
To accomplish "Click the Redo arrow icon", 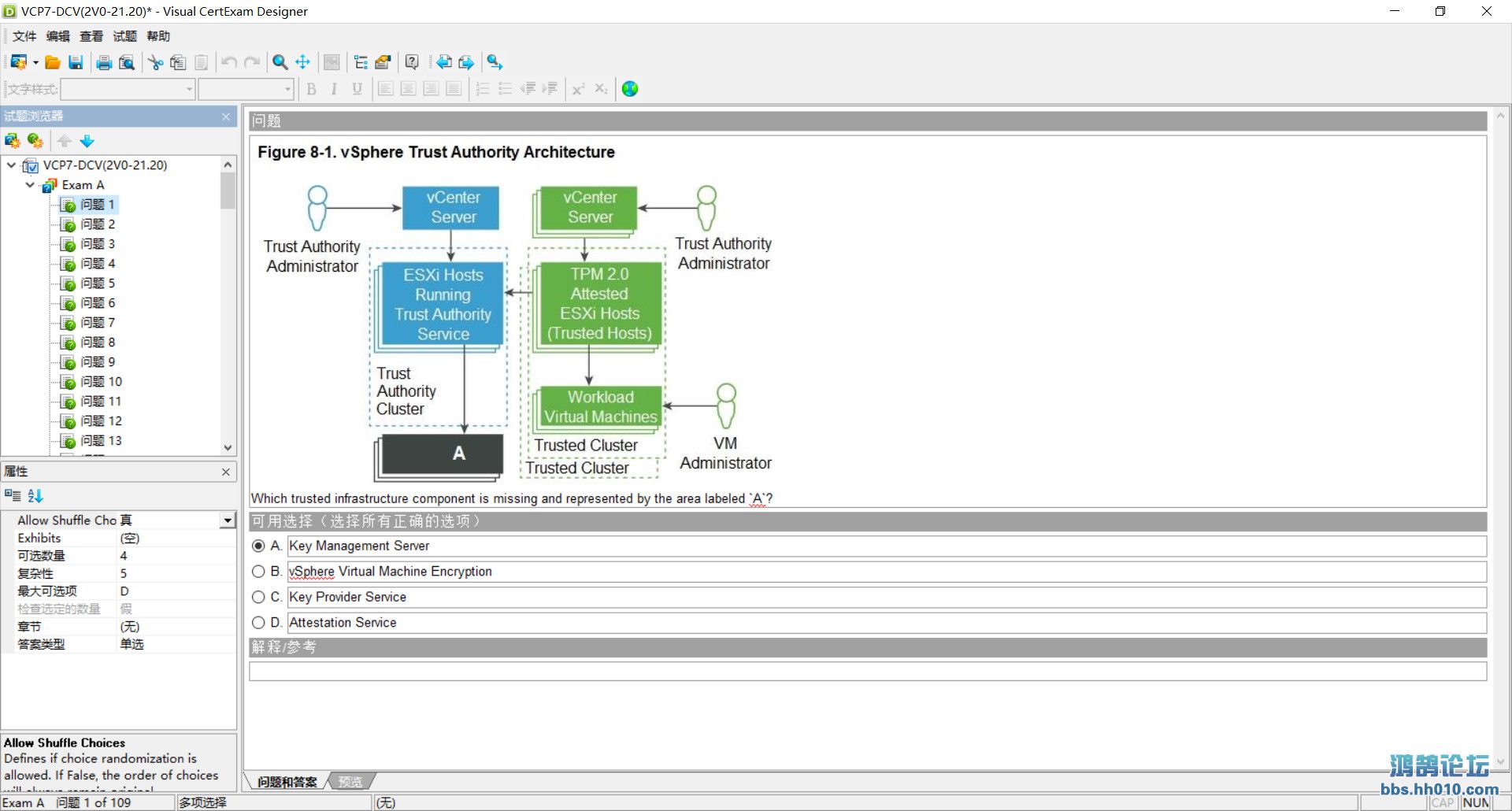I will (252, 62).
